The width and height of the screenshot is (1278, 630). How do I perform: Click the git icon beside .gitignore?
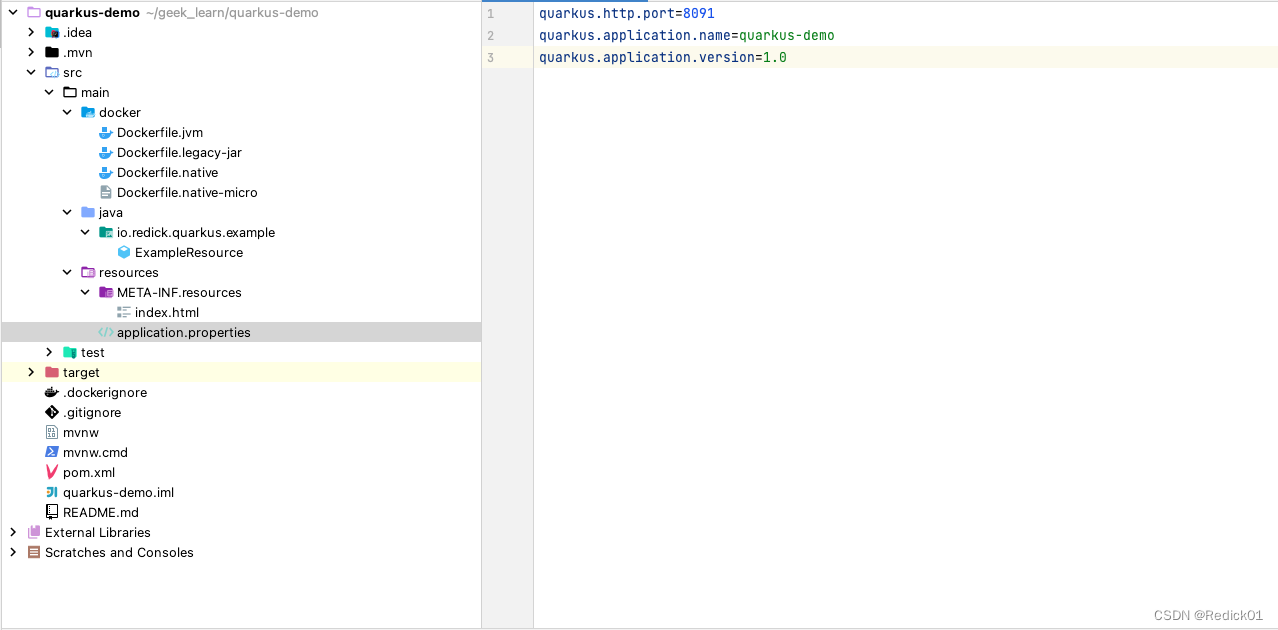pyautogui.click(x=52, y=412)
